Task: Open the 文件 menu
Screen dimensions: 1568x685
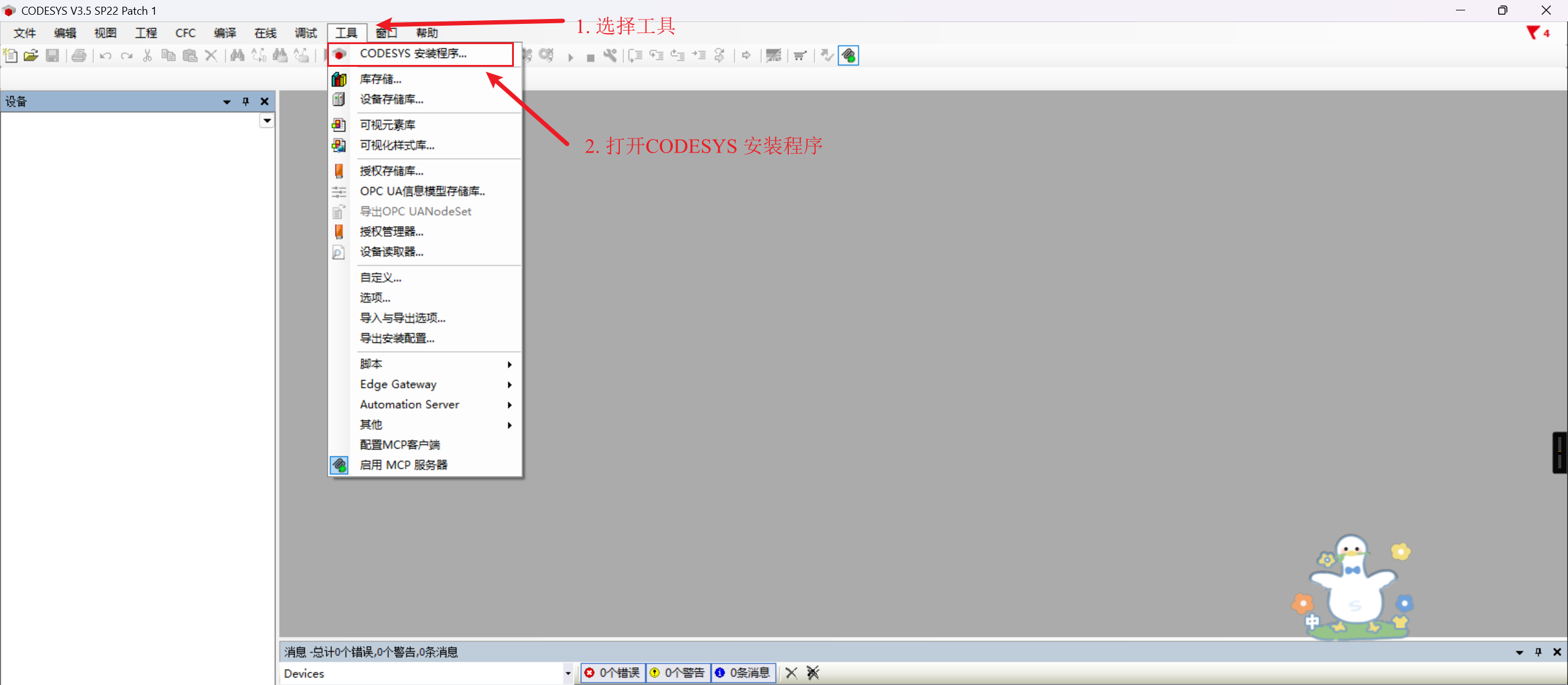Action: pos(25,33)
